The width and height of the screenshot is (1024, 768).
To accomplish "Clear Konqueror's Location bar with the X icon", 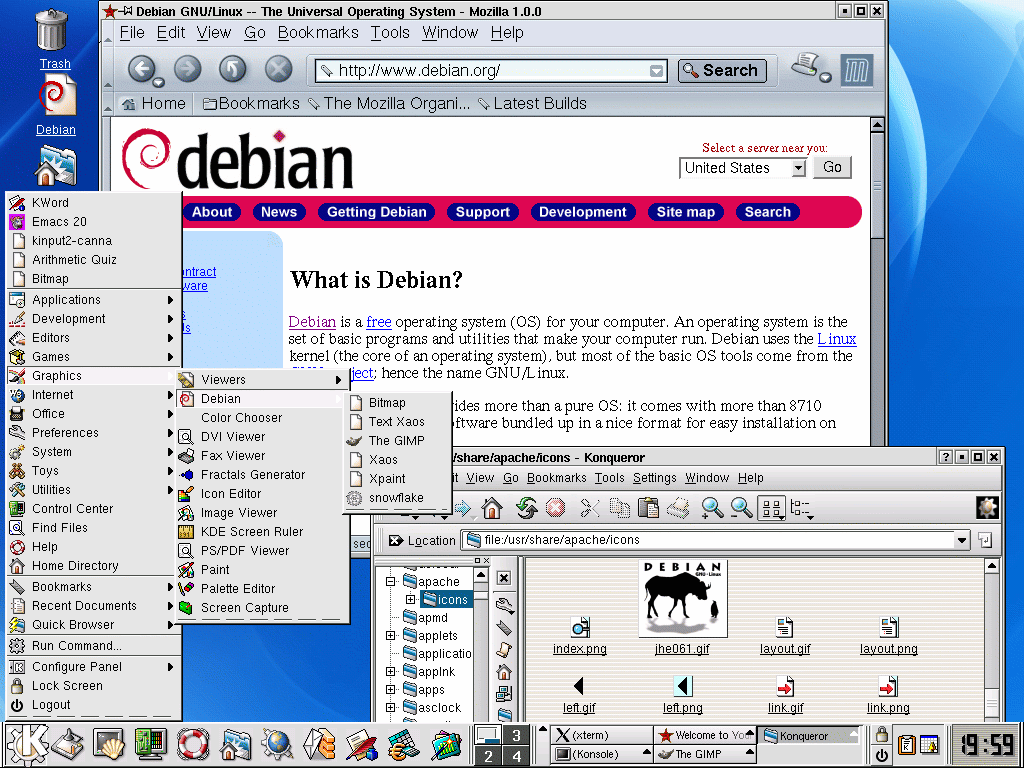I will [x=395, y=541].
